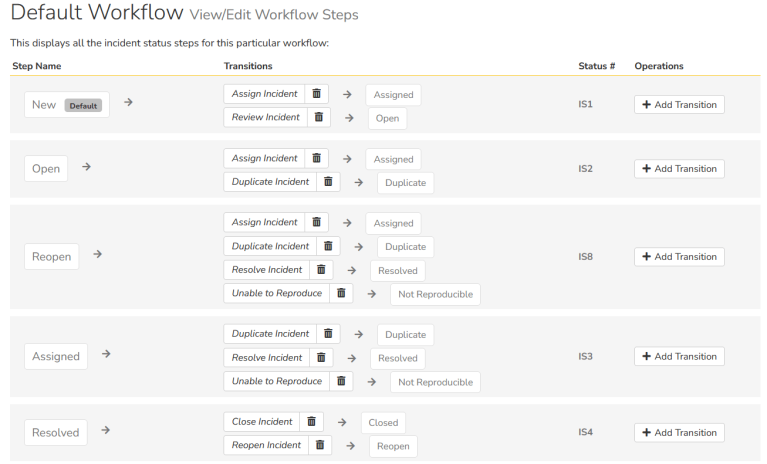Click the Default Workflow page title
Image resolution: width=767 pixels, height=464 pixels.
[x=97, y=12]
